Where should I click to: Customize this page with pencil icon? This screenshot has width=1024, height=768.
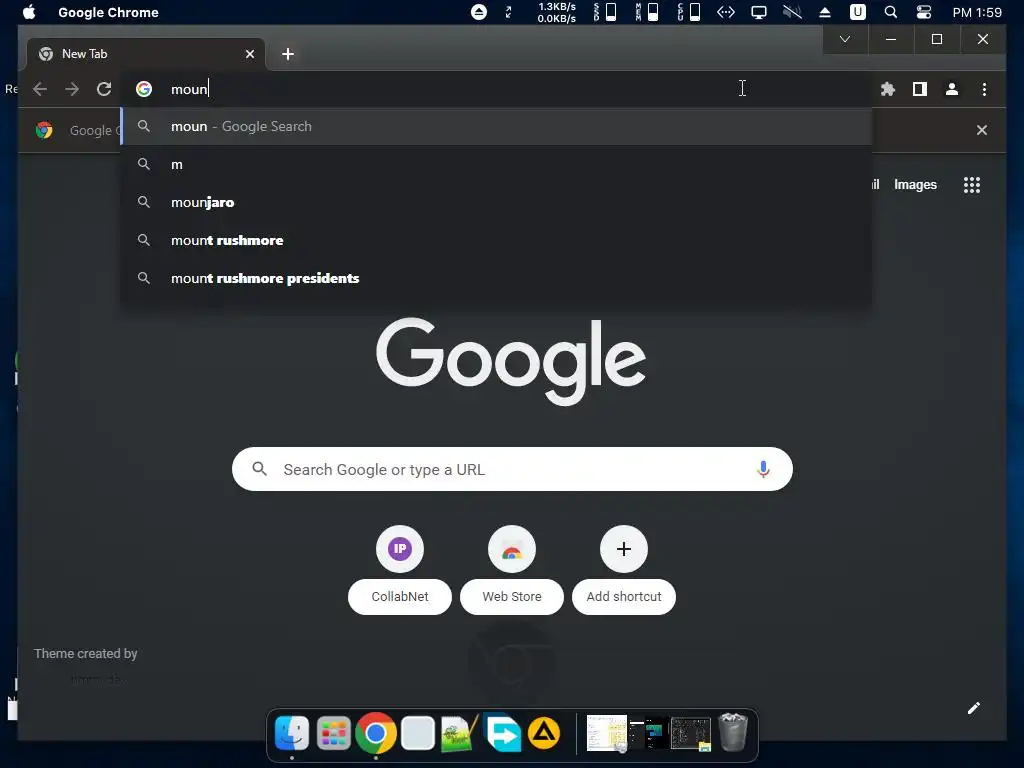(x=974, y=708)
